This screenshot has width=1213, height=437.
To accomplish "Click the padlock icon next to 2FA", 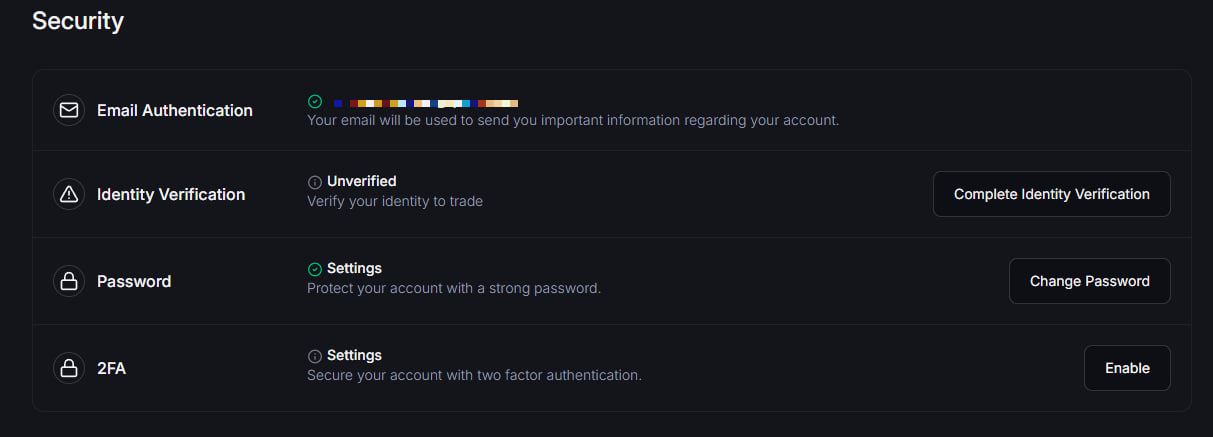I will pyautogui.click(x=69, y=368).
